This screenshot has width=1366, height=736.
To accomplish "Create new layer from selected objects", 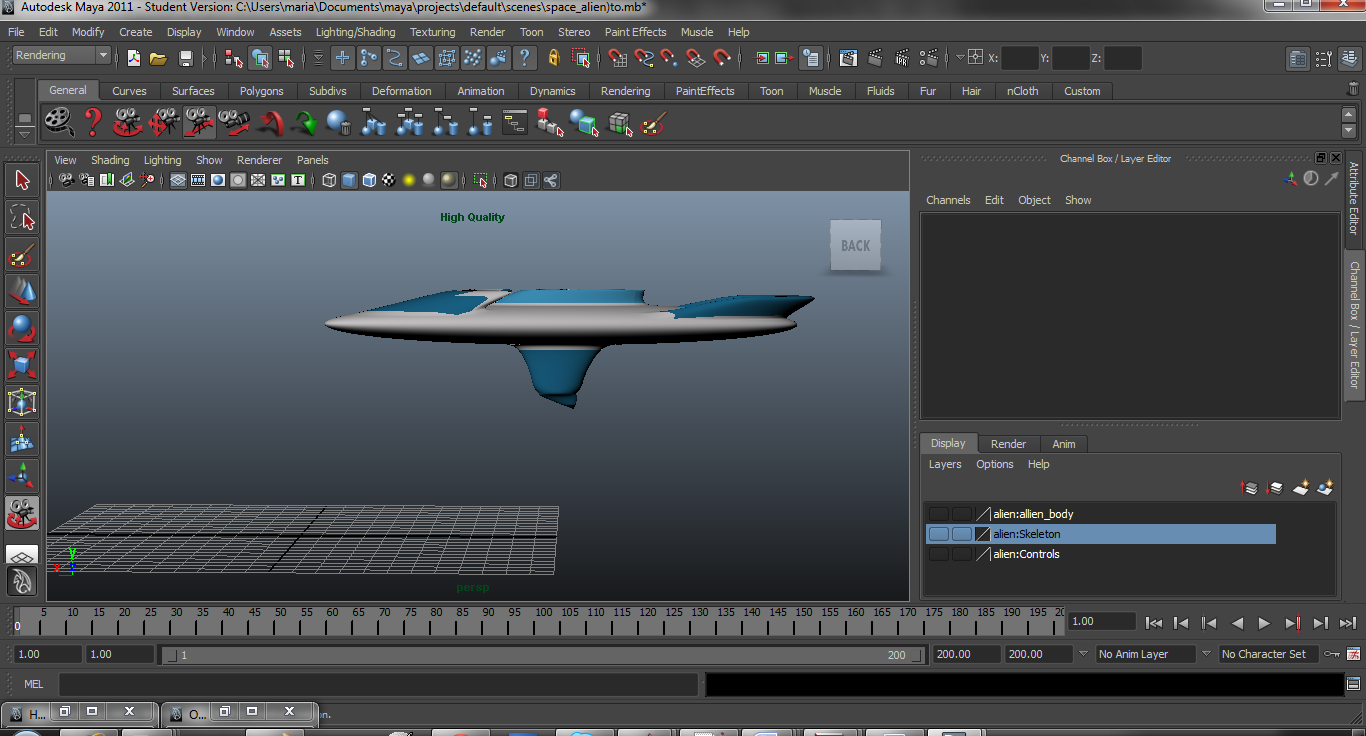I will [1326, 488].
